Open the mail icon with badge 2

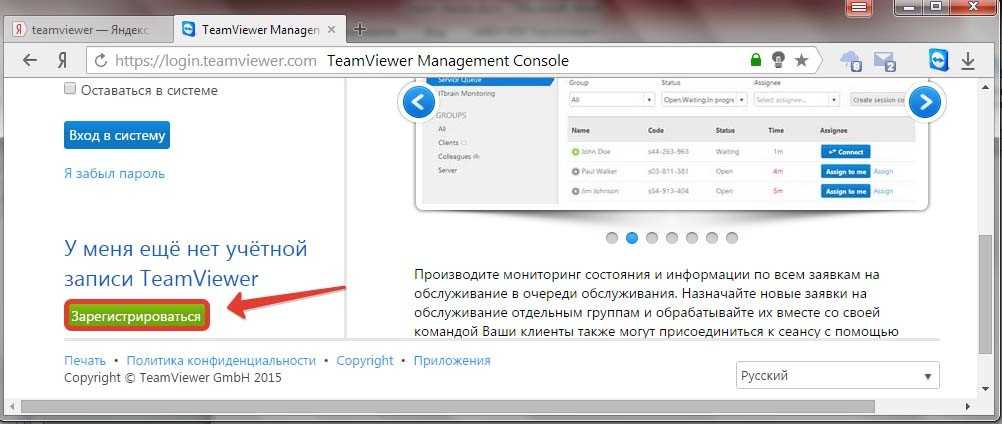point(885,61)
